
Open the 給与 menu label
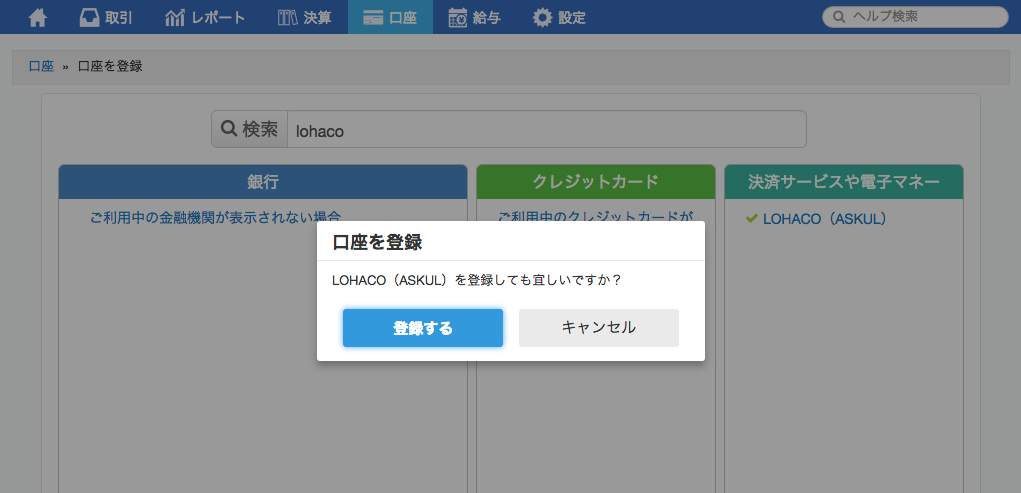[486, 18]
